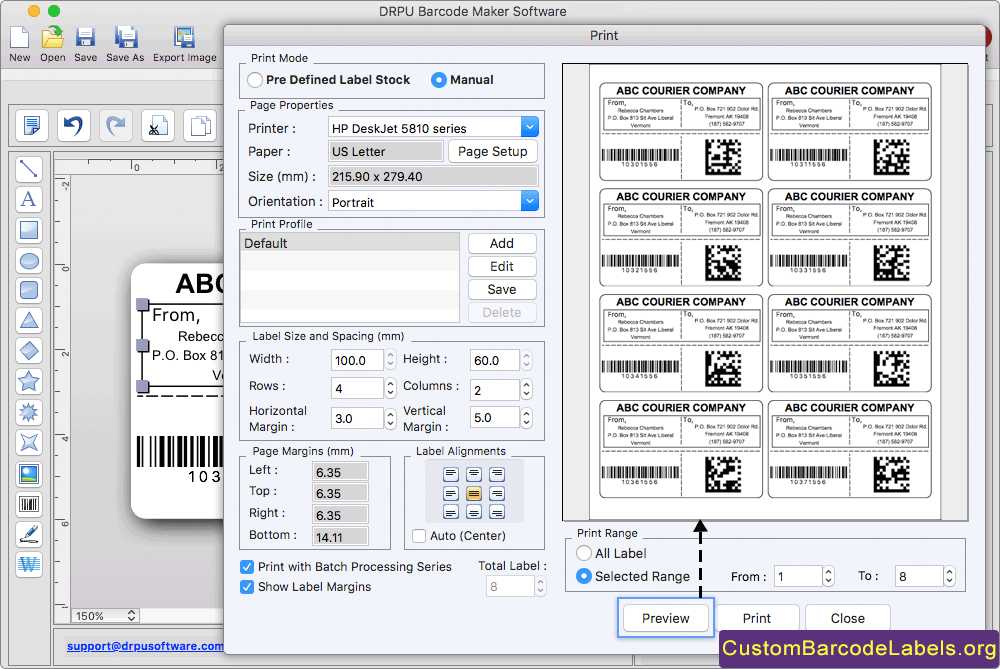Click the Redo arrow icon
The height and width of the screenshot is (669, 1000).
(116, 125)
